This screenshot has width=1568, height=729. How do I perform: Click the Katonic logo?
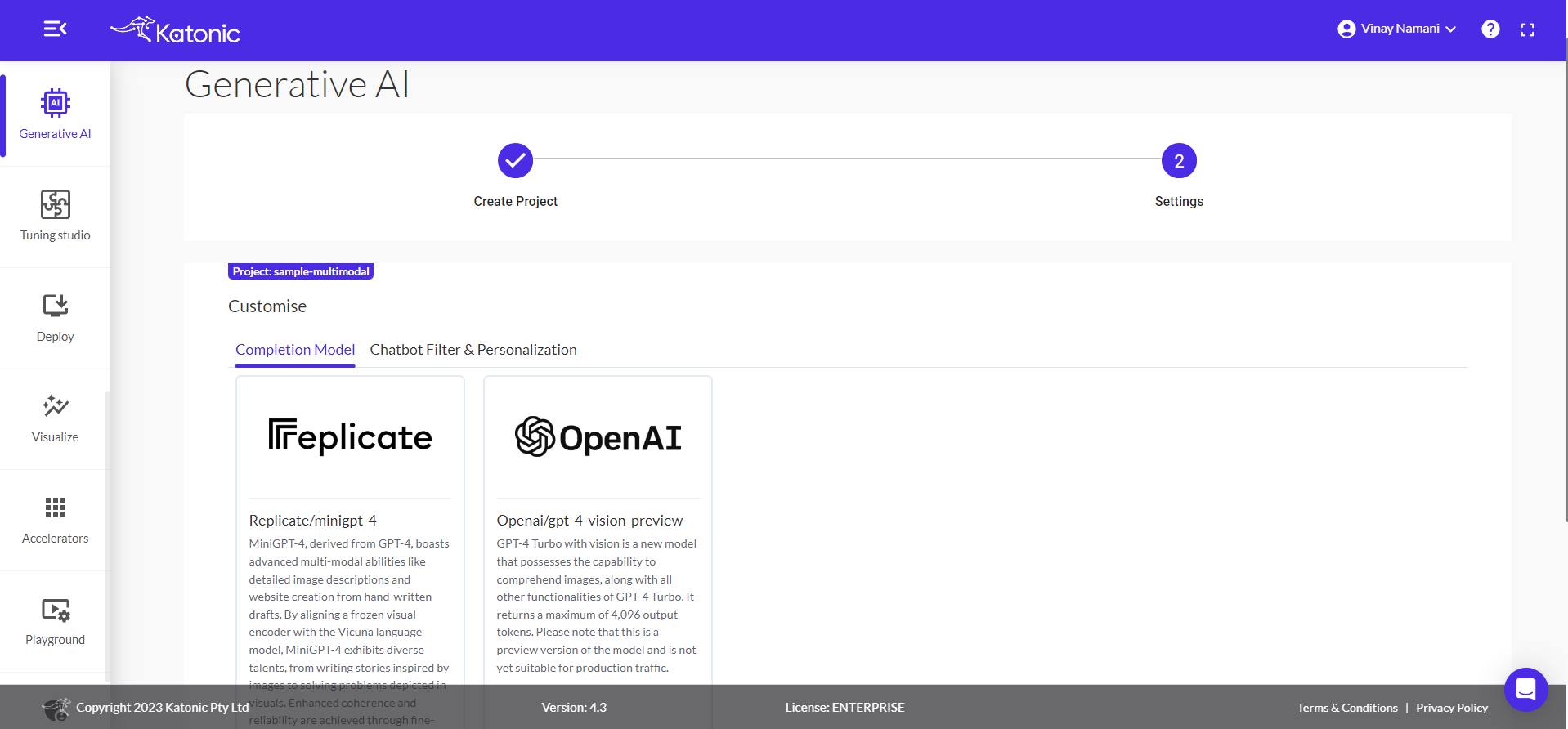[175, 30]
